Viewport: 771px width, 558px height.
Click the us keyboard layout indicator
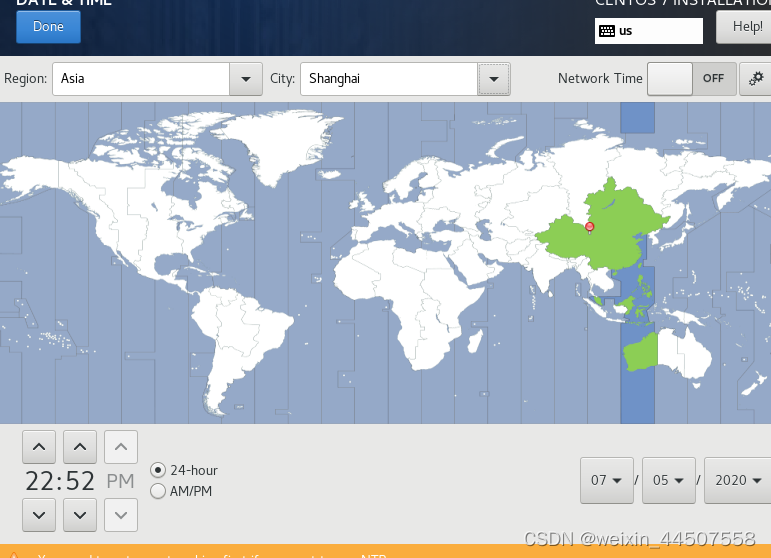tap(649, 31)
